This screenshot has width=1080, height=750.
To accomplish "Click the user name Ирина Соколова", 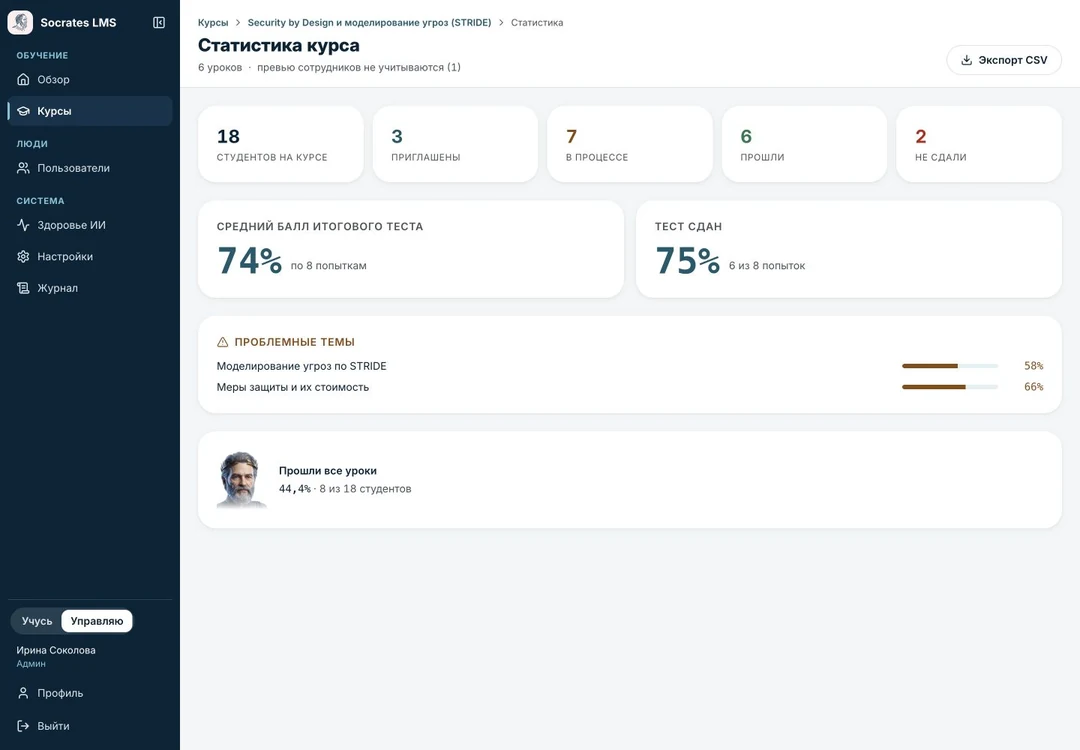I will pos(56,650).
